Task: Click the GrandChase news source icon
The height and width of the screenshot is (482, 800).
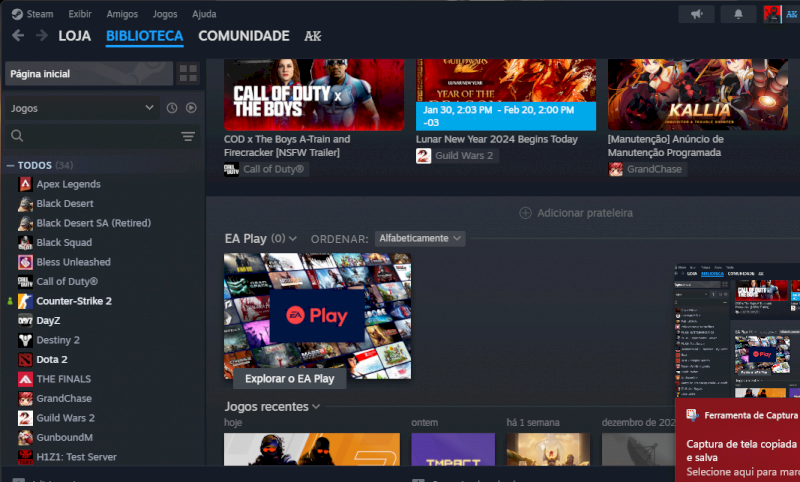Action: pyautogui.click(x=616, y=169)
